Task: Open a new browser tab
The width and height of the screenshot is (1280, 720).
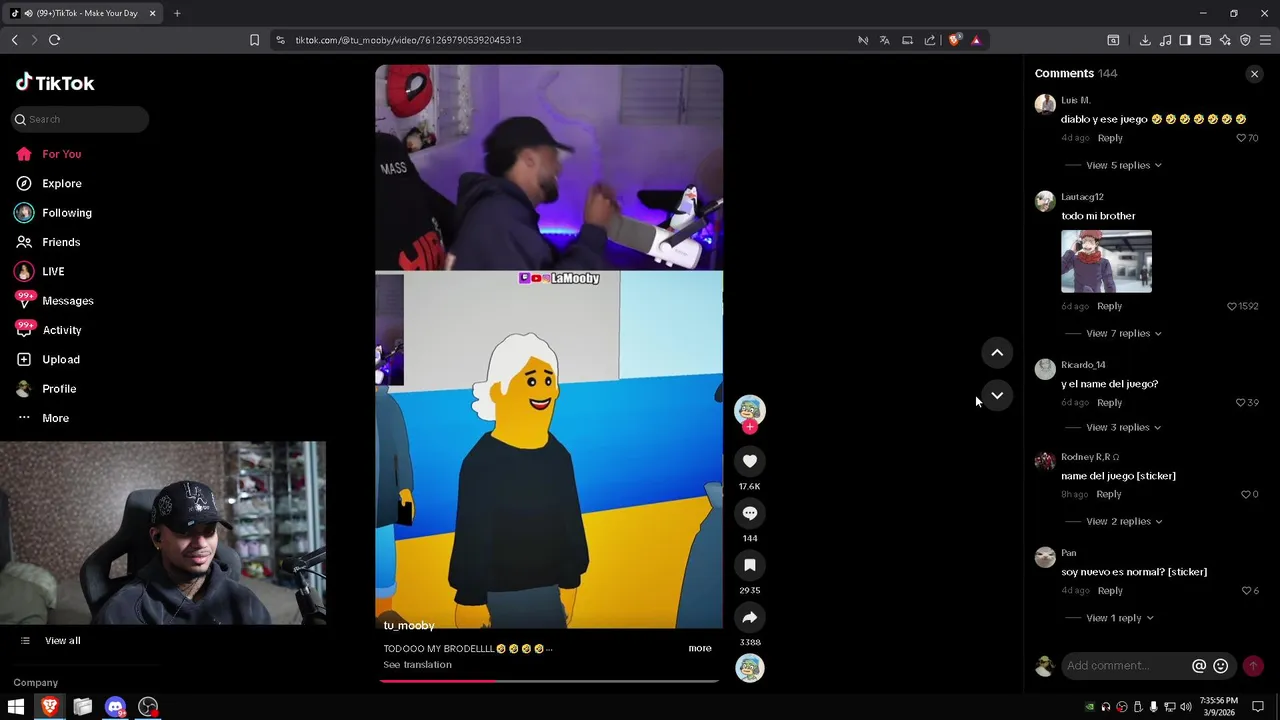Action: point(177,13)
